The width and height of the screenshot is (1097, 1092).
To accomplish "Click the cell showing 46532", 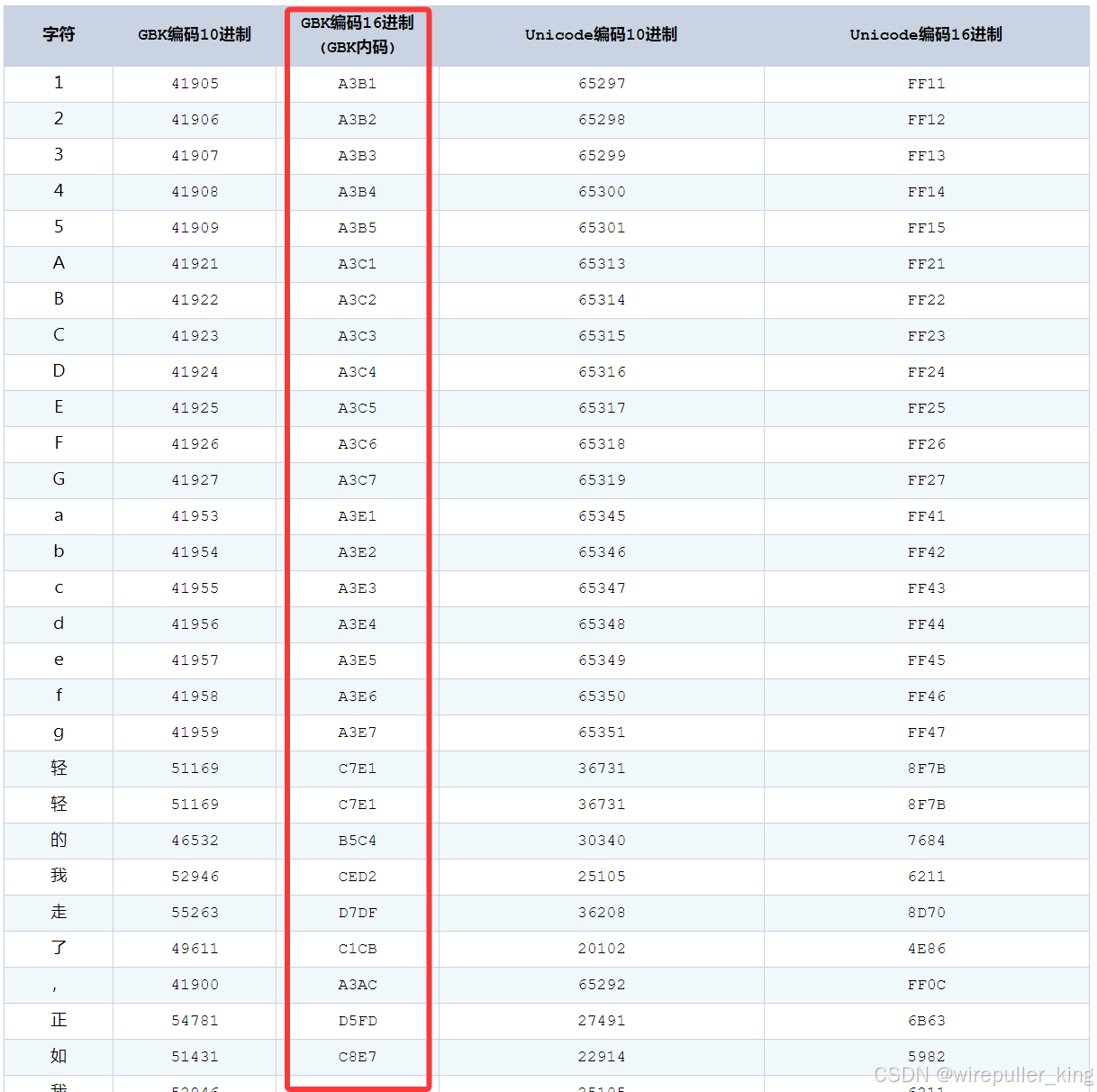I will (x=195, y=841).
